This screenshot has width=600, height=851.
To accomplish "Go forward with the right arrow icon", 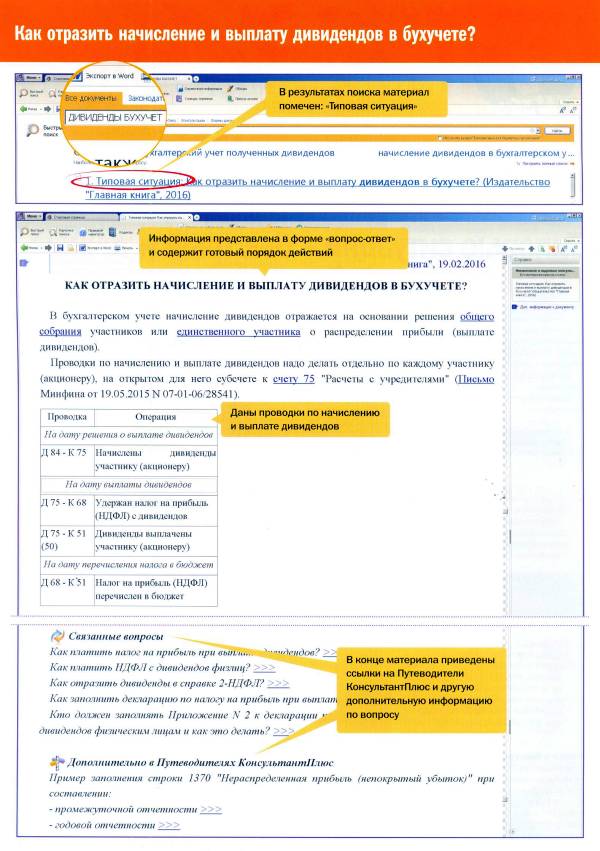I will click(48, 247).
